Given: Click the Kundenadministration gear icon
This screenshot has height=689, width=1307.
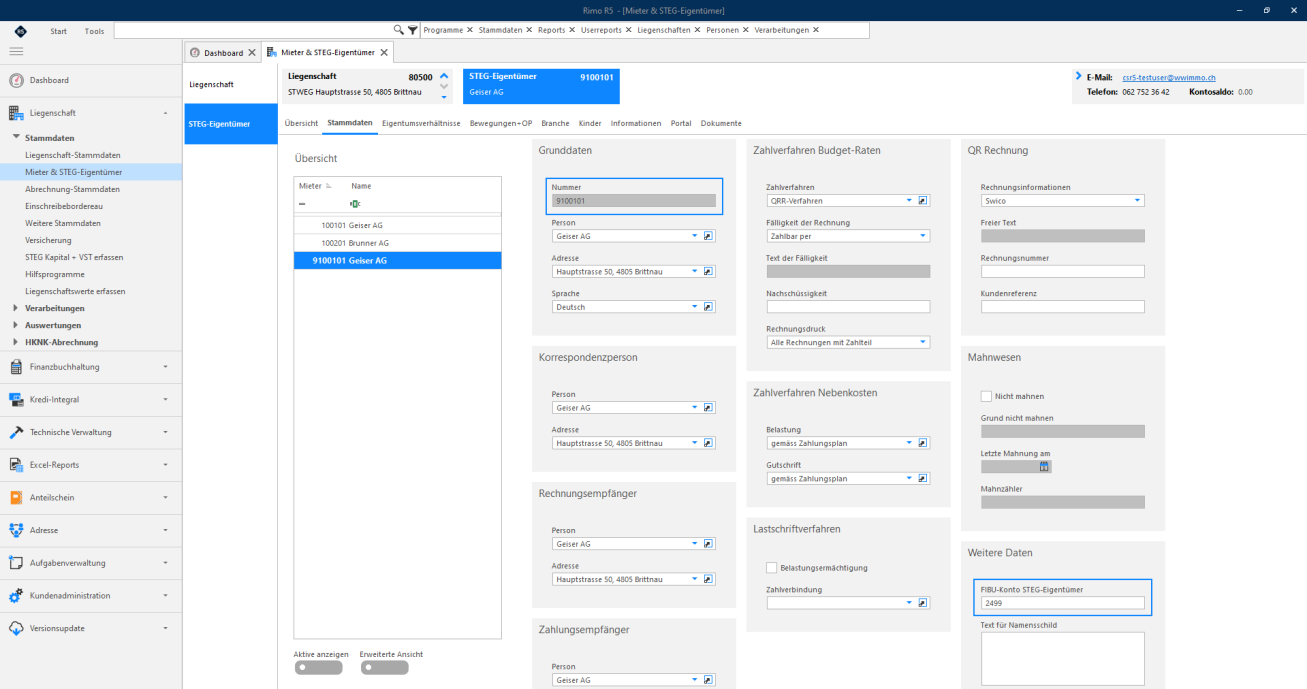Looking at the screenshot, I should (x=16, y=596).
